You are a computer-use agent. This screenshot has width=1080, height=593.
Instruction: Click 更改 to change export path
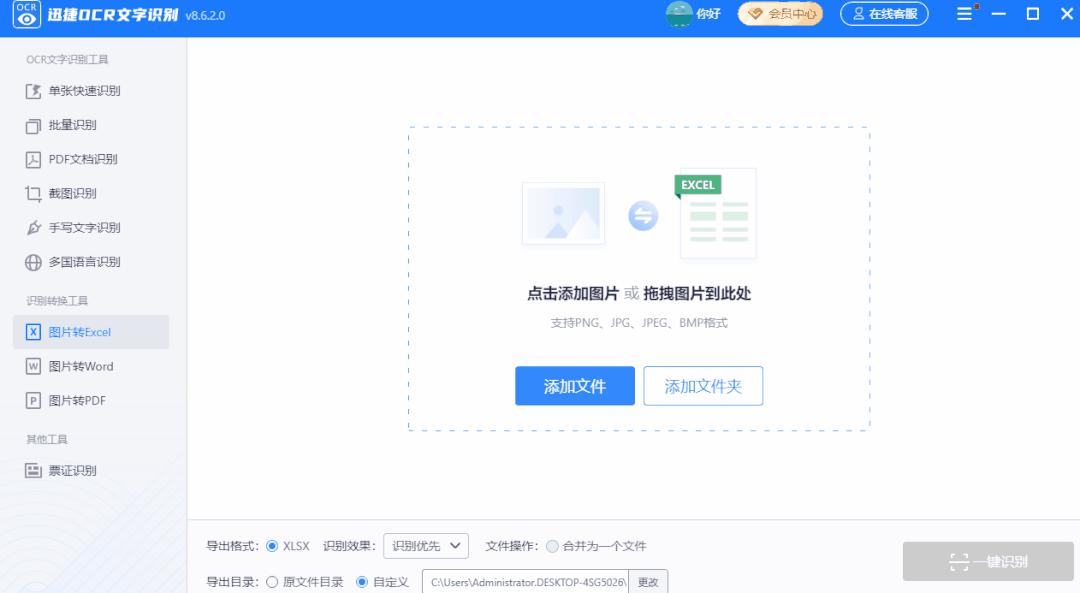[647, 581]
